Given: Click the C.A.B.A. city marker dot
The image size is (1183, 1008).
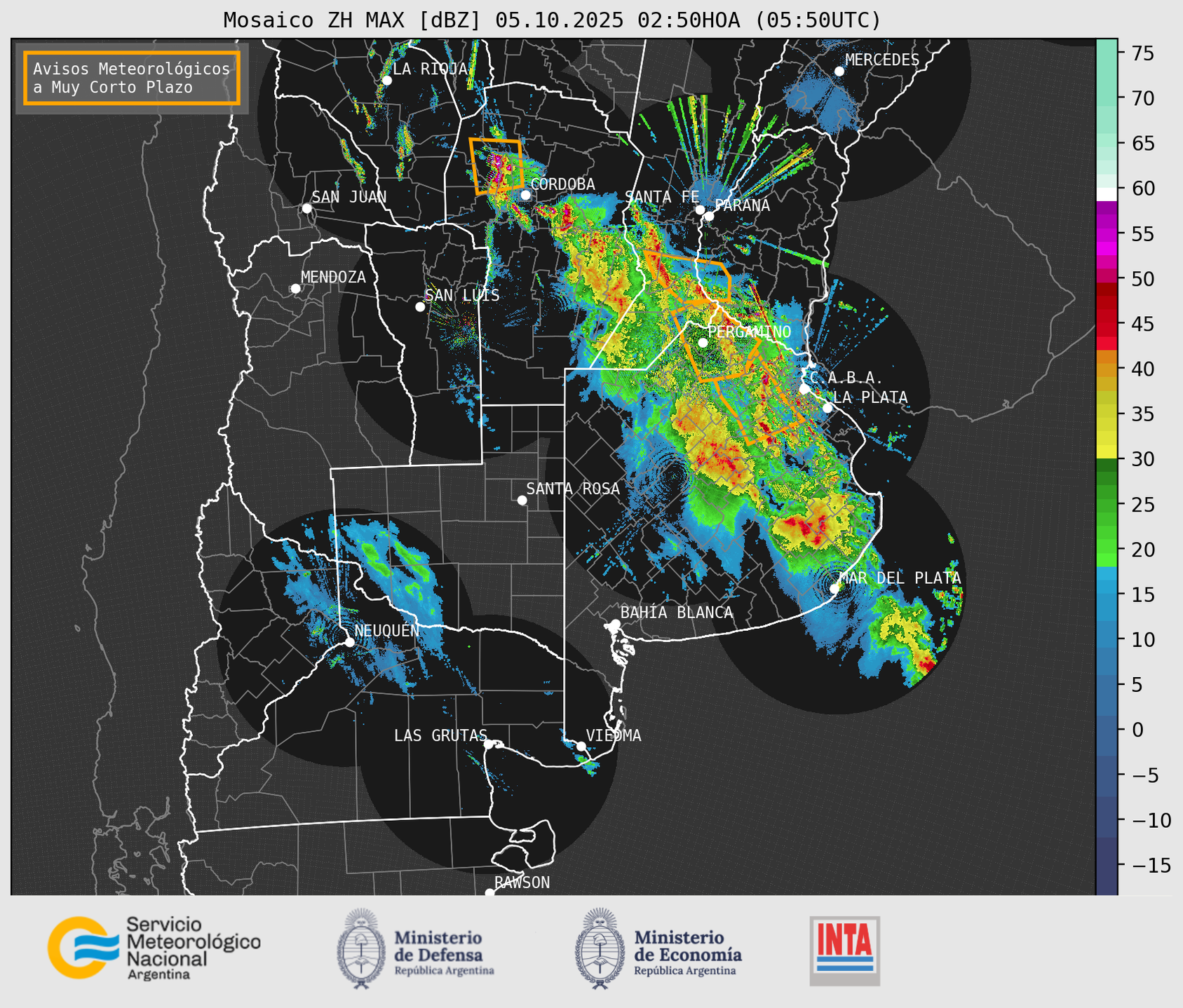Looking at the screenshot, I should [804, 388].
